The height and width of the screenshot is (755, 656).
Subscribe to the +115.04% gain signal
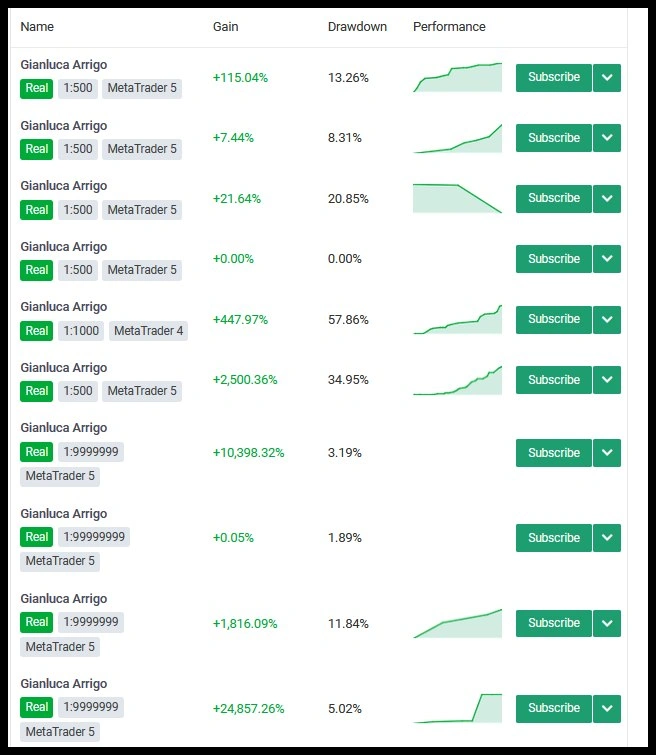(x=553, y=77)
